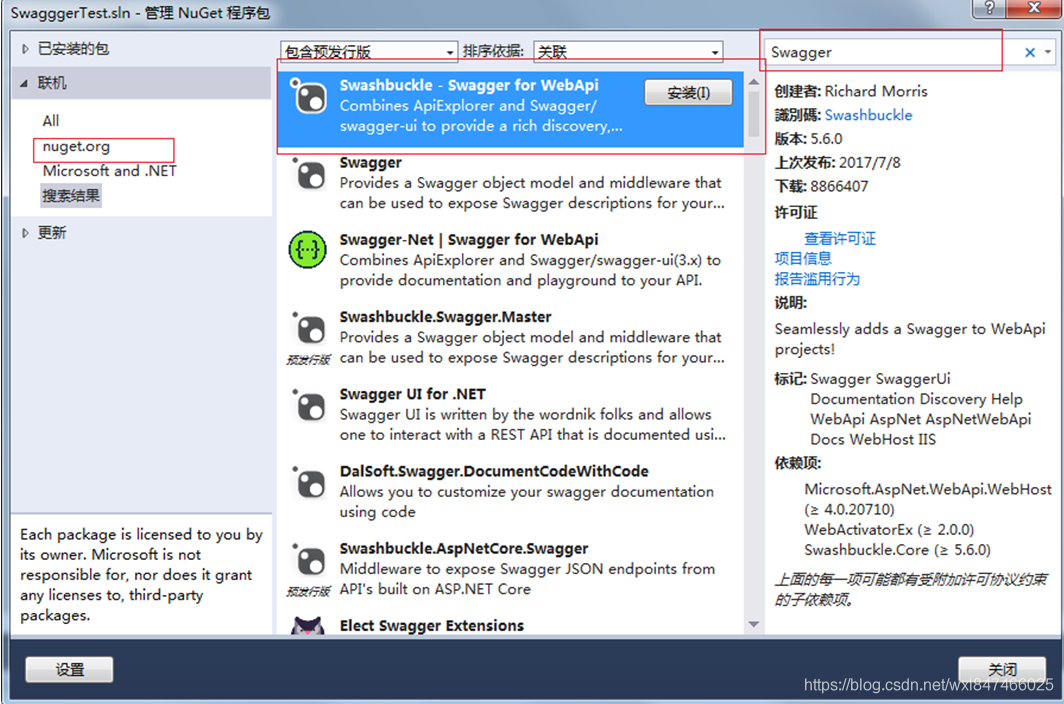
Task: Select Swashbuckle.Swagger.Master package title
Action: tap(445, 317)
